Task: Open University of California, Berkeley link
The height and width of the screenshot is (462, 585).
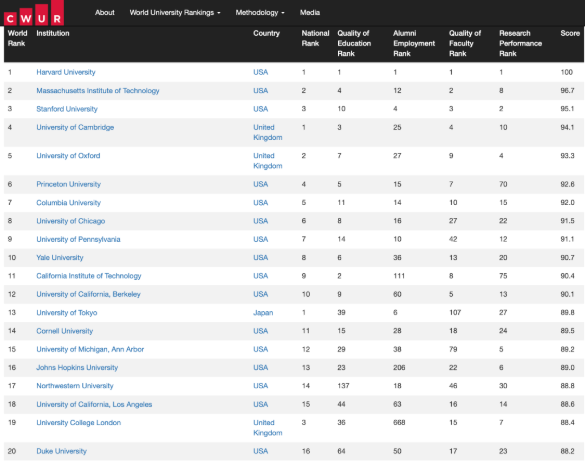Action: point(88,294)
